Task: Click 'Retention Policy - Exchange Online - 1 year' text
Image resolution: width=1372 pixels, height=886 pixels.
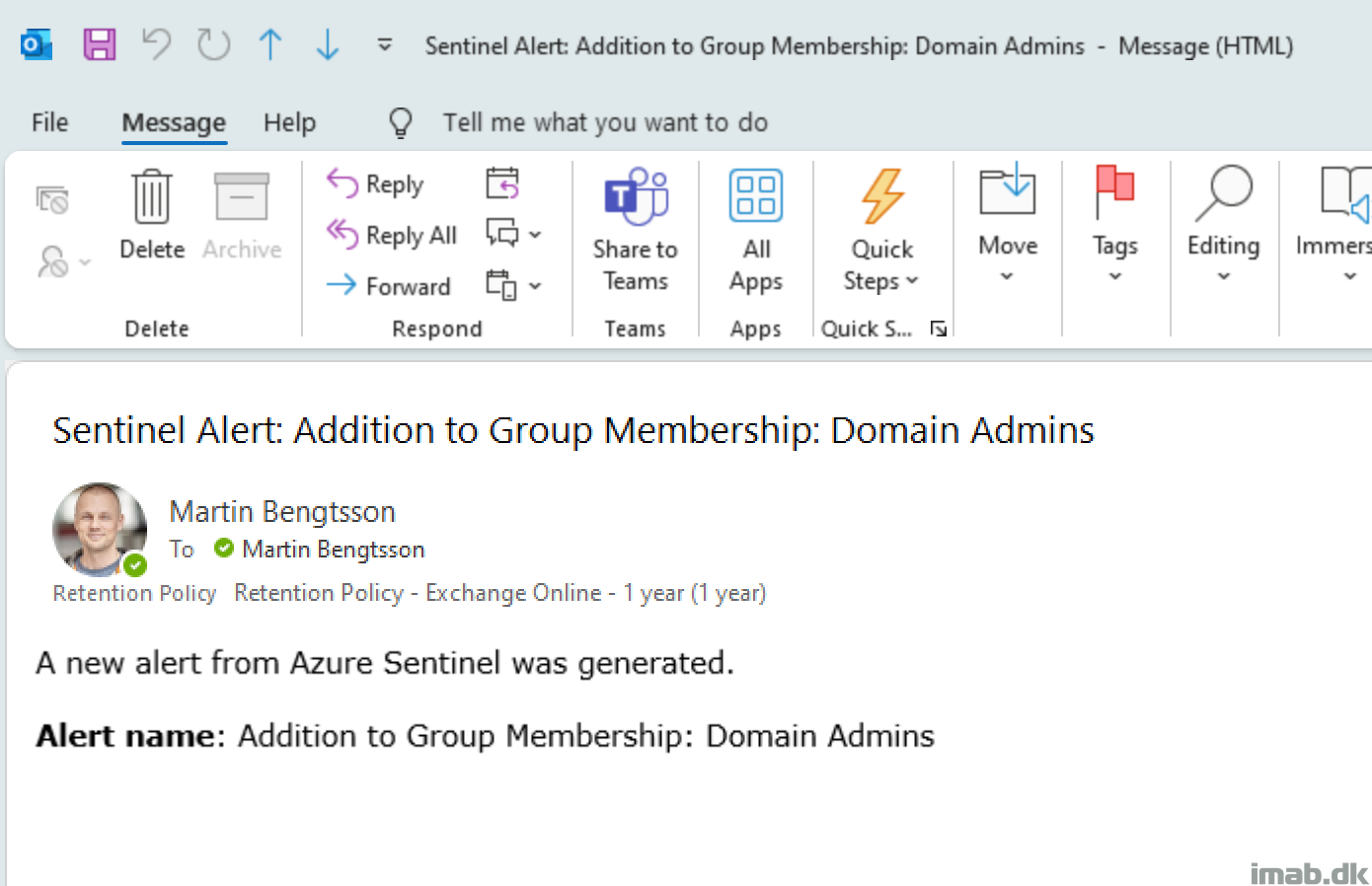Action: [500, 593]
